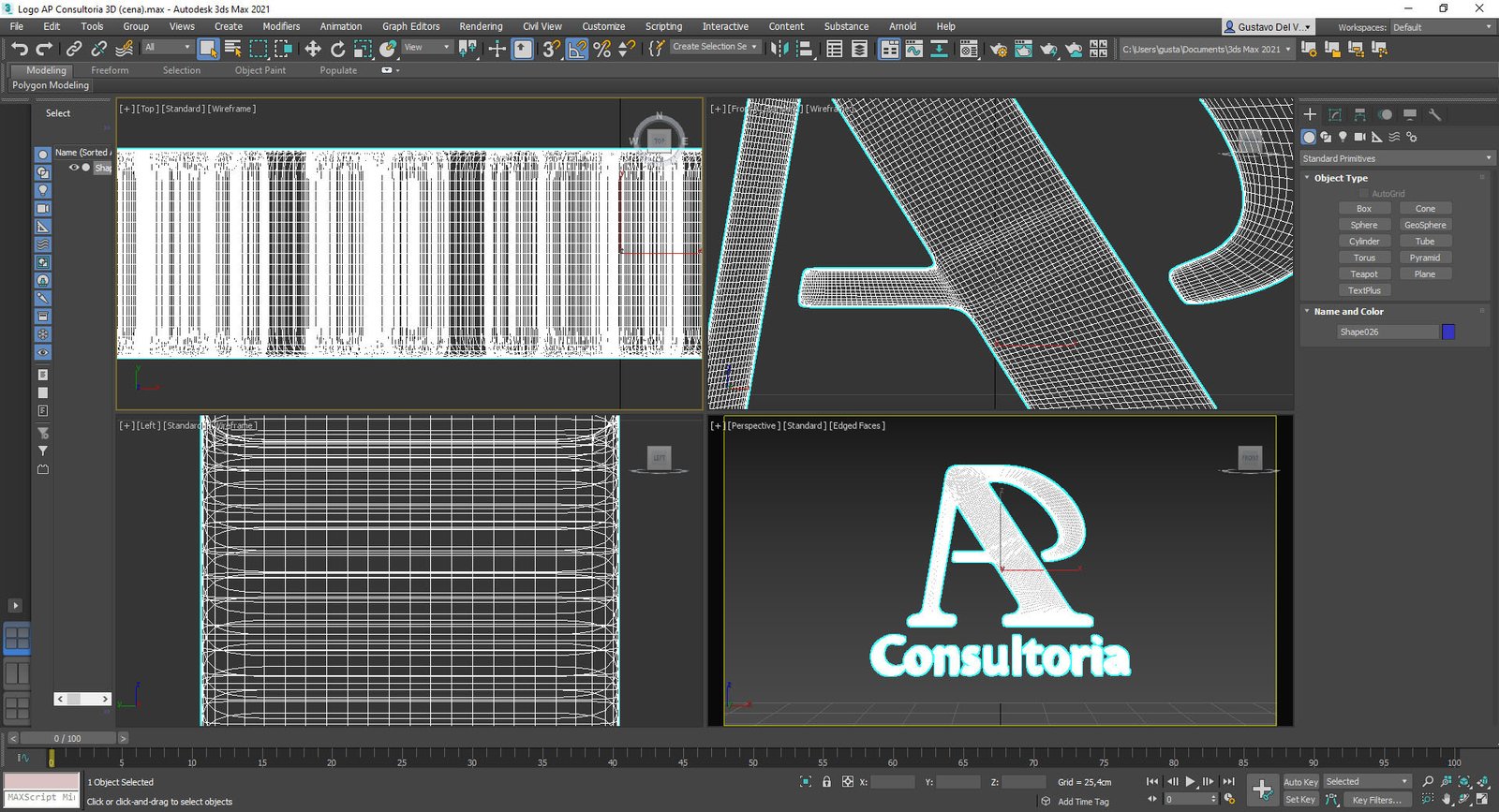Switch to Object Paint ribbon tab
The image size is (1499, 812).
click(x=260, y=70)
